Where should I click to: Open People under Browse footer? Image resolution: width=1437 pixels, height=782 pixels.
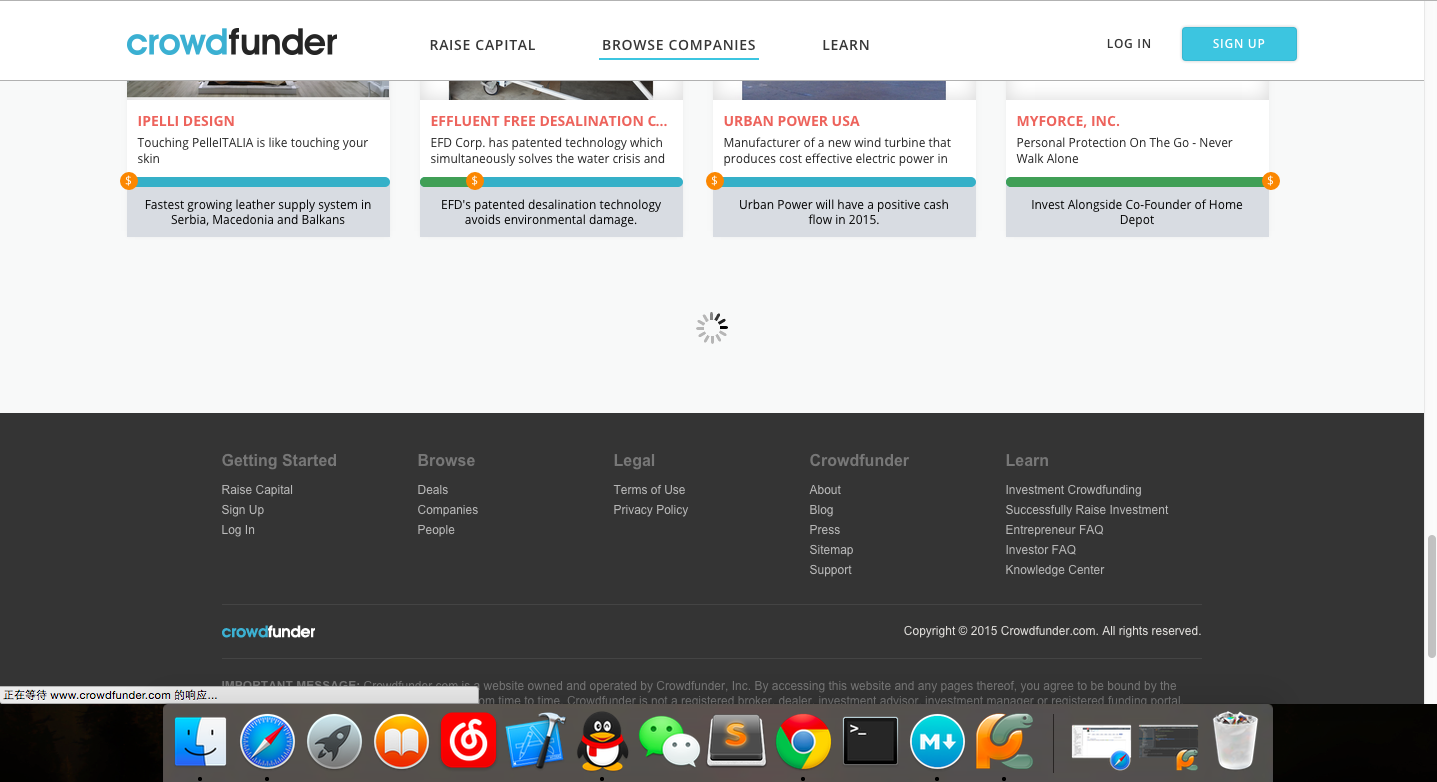tap(436, 530)
